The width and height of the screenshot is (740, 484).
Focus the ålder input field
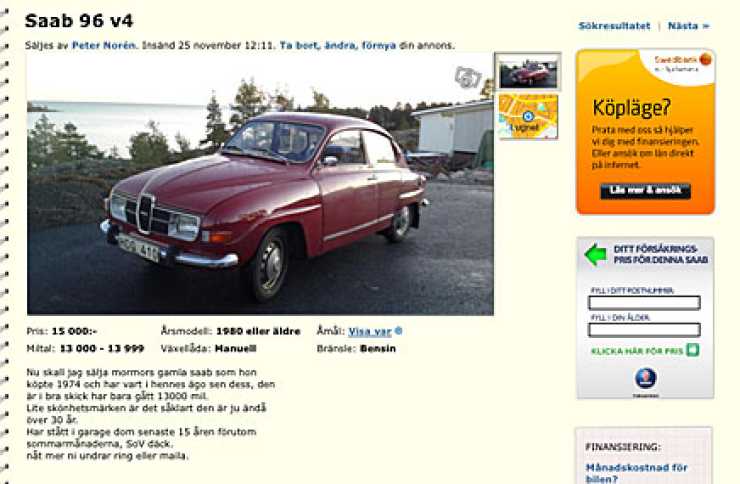[644, 330]
